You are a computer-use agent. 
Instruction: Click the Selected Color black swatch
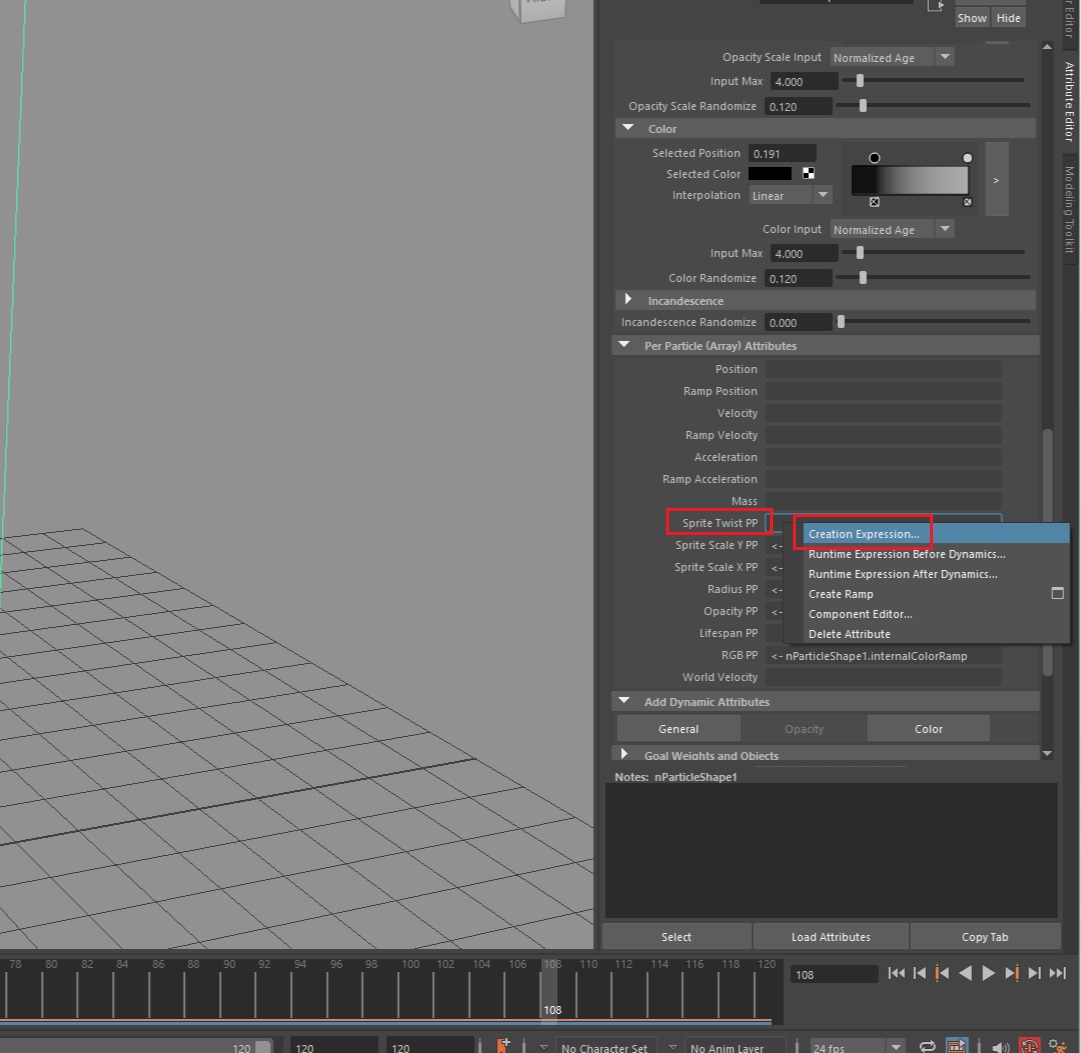(x=770, y=173)
